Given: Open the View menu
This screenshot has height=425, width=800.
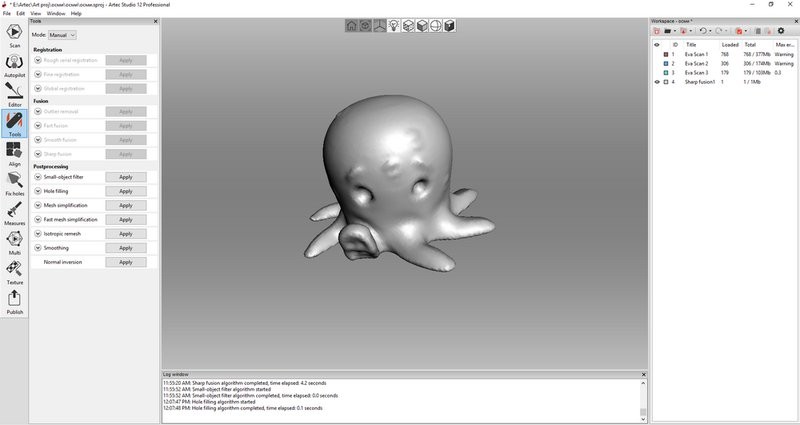Looking at the screenshot, I should coord(36,13).
